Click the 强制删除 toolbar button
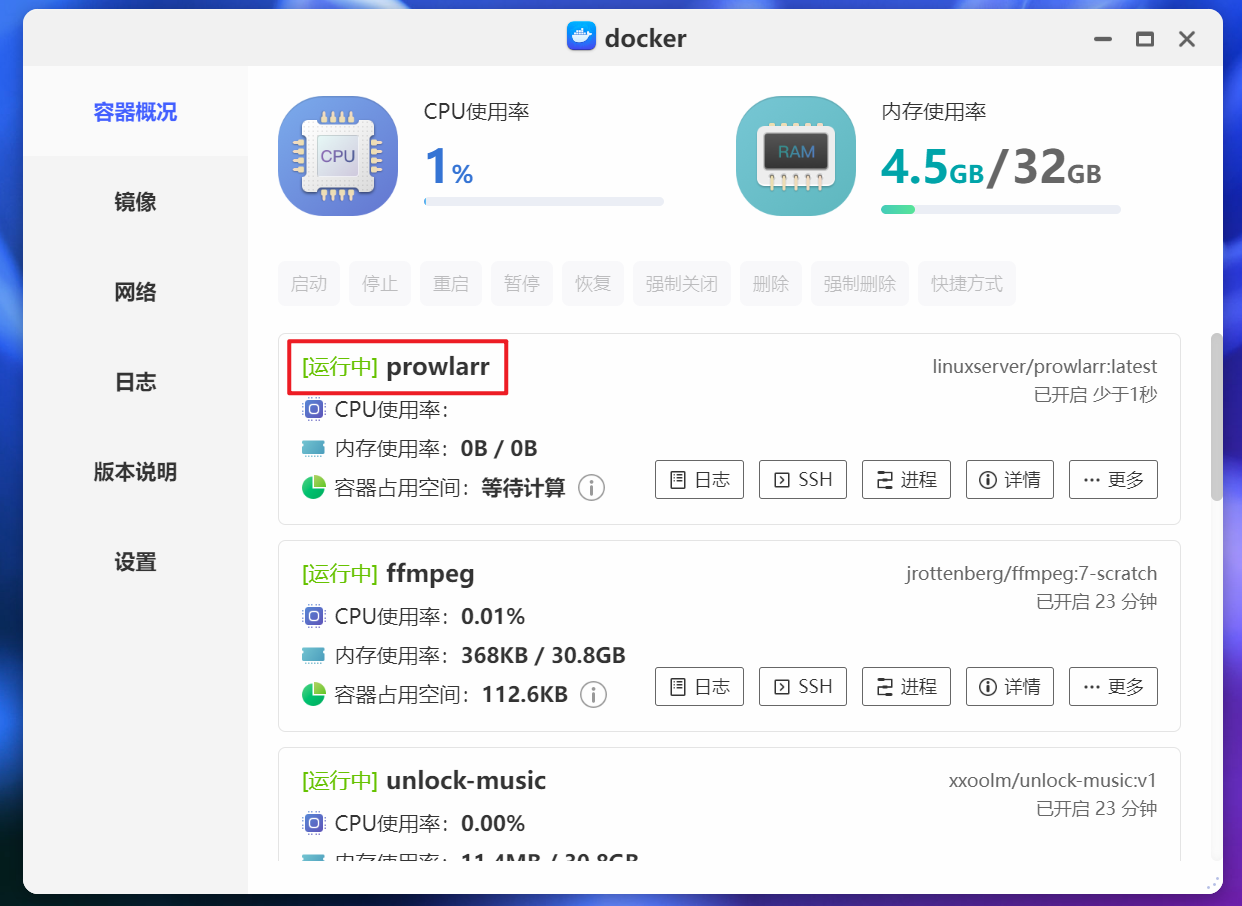Screen dimensions: 1242x906 pyautogui.click(x=860, y=284)
